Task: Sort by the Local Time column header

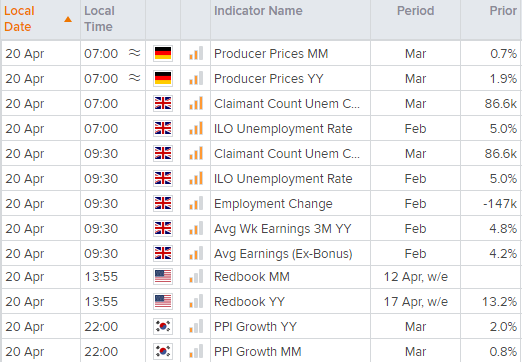Action: pos(99,19)
